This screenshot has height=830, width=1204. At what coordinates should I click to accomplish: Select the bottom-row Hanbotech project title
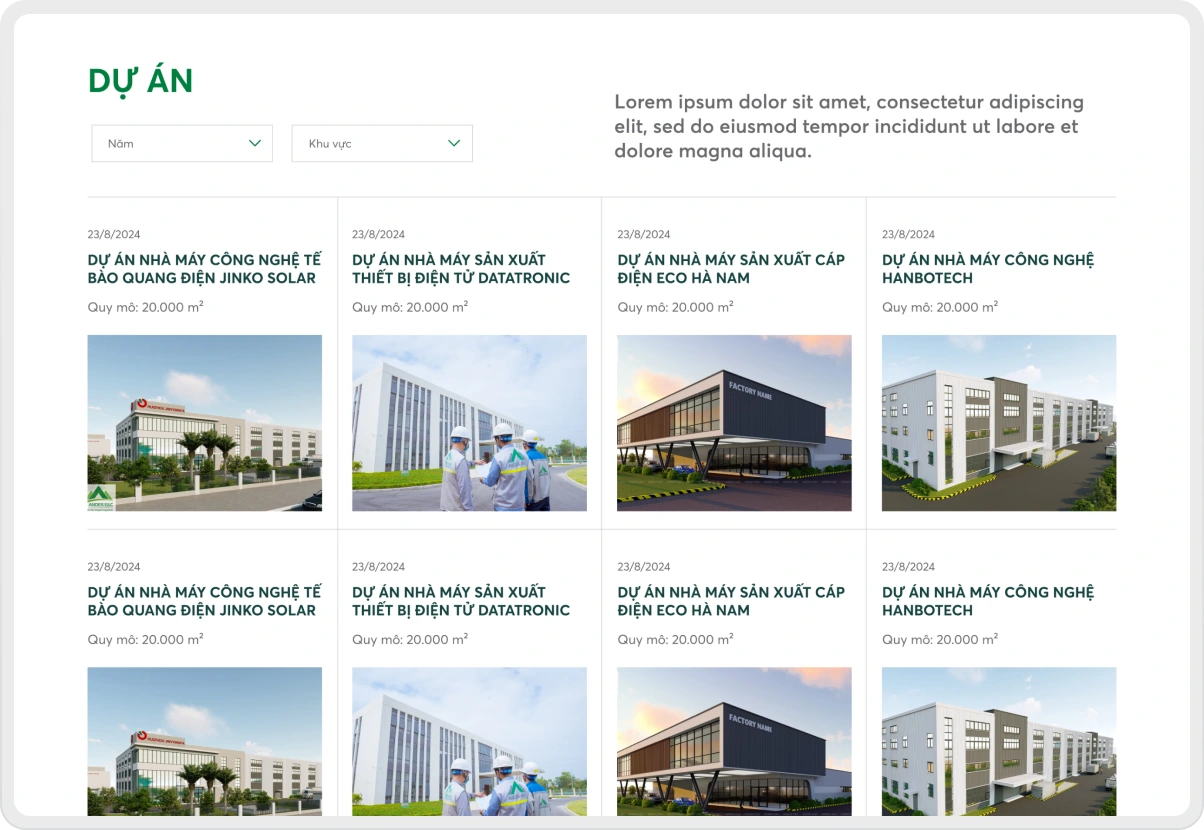pyautogui.click(x=988, y=601)
